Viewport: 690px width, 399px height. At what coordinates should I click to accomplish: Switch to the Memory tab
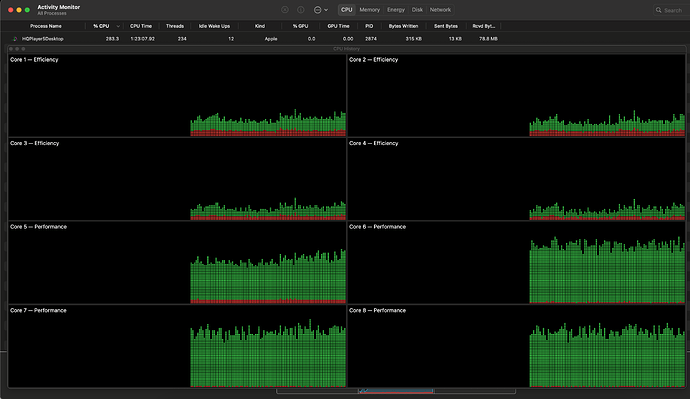369,10
